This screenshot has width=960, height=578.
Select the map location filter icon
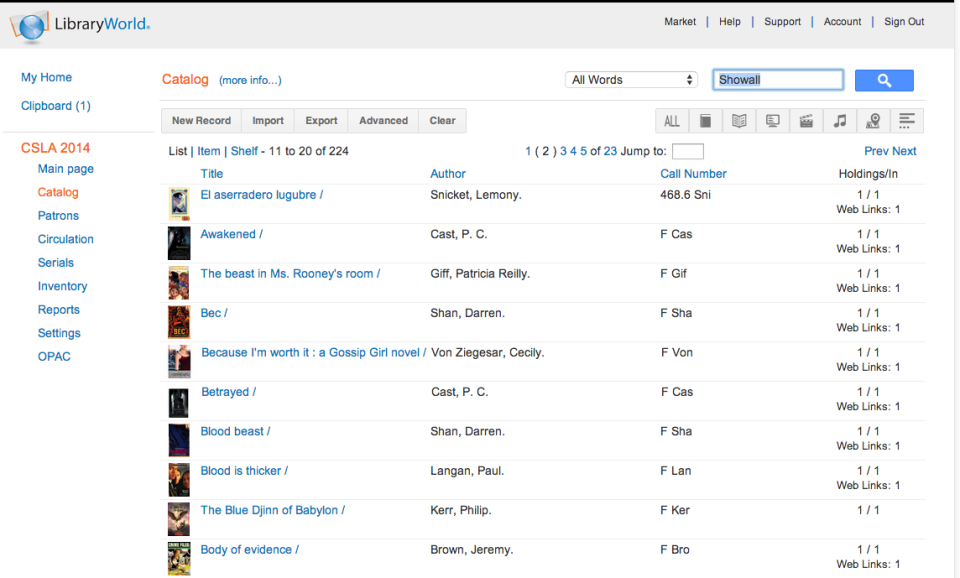pyautogui.click(x=872, y=120)
